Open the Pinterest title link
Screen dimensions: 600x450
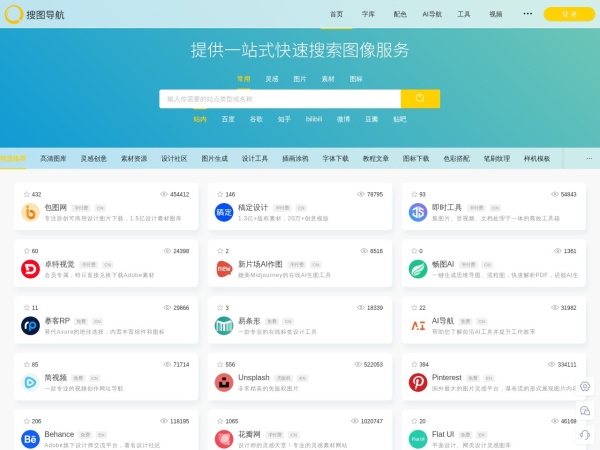(447, 377)
